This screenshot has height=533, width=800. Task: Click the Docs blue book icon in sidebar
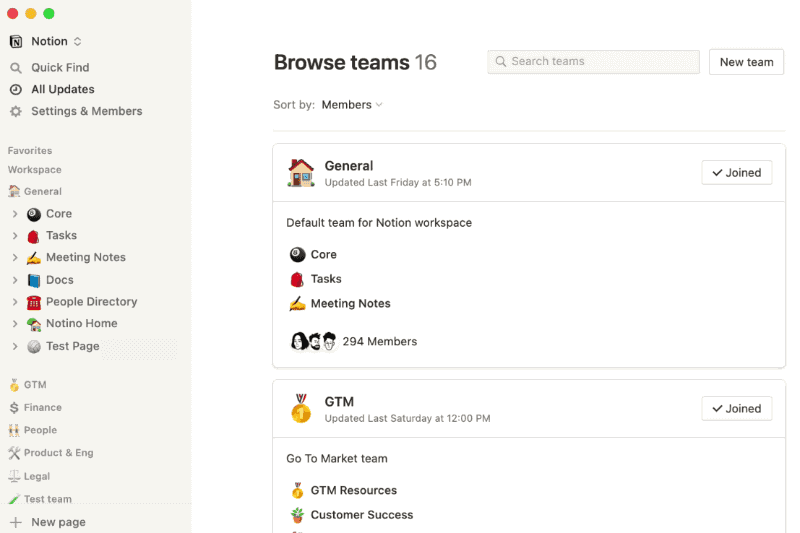(x=34, y=281)
